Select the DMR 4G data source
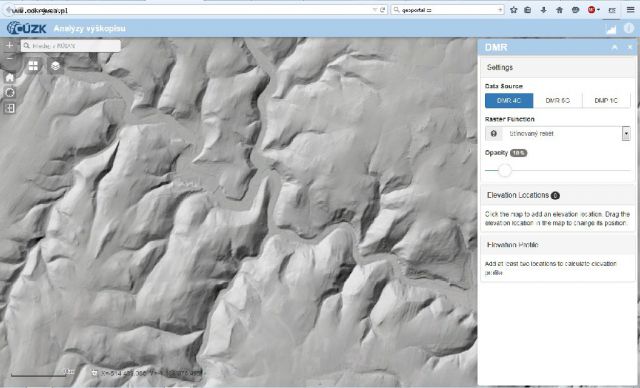This screenshot has width=640, height=388. click(x=509, y=100)
